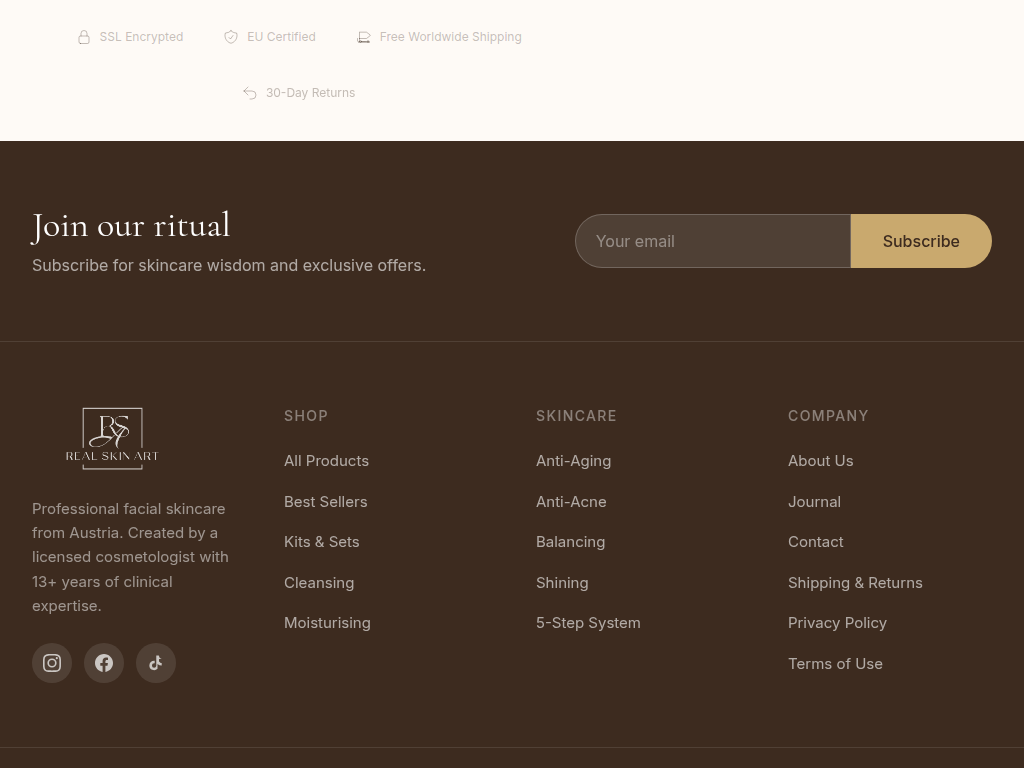Select the Anti-Aging skincare link
Image resolution: width=1024 pixels, height=768 pixels.
(573, 461)
